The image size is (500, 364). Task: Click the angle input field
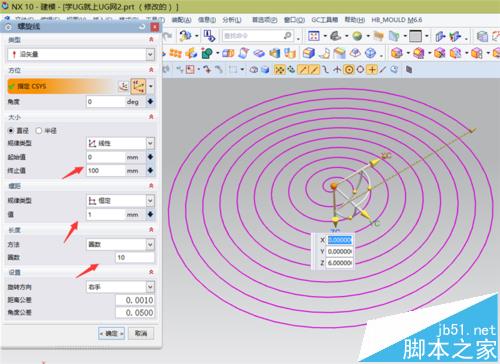106,102
